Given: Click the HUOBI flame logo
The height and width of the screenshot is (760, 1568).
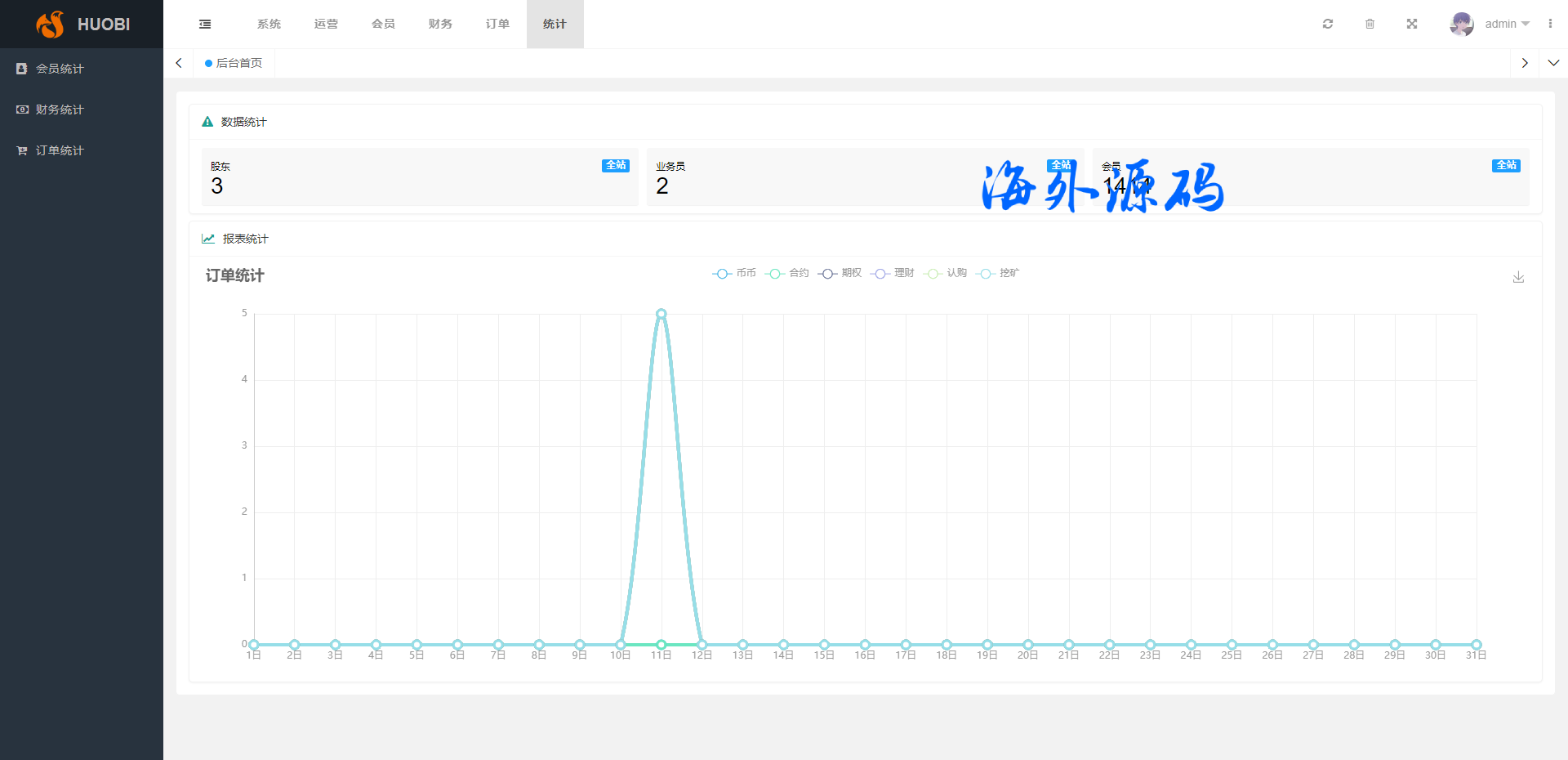Looking at the screenshot, I should tap(51, 25).
